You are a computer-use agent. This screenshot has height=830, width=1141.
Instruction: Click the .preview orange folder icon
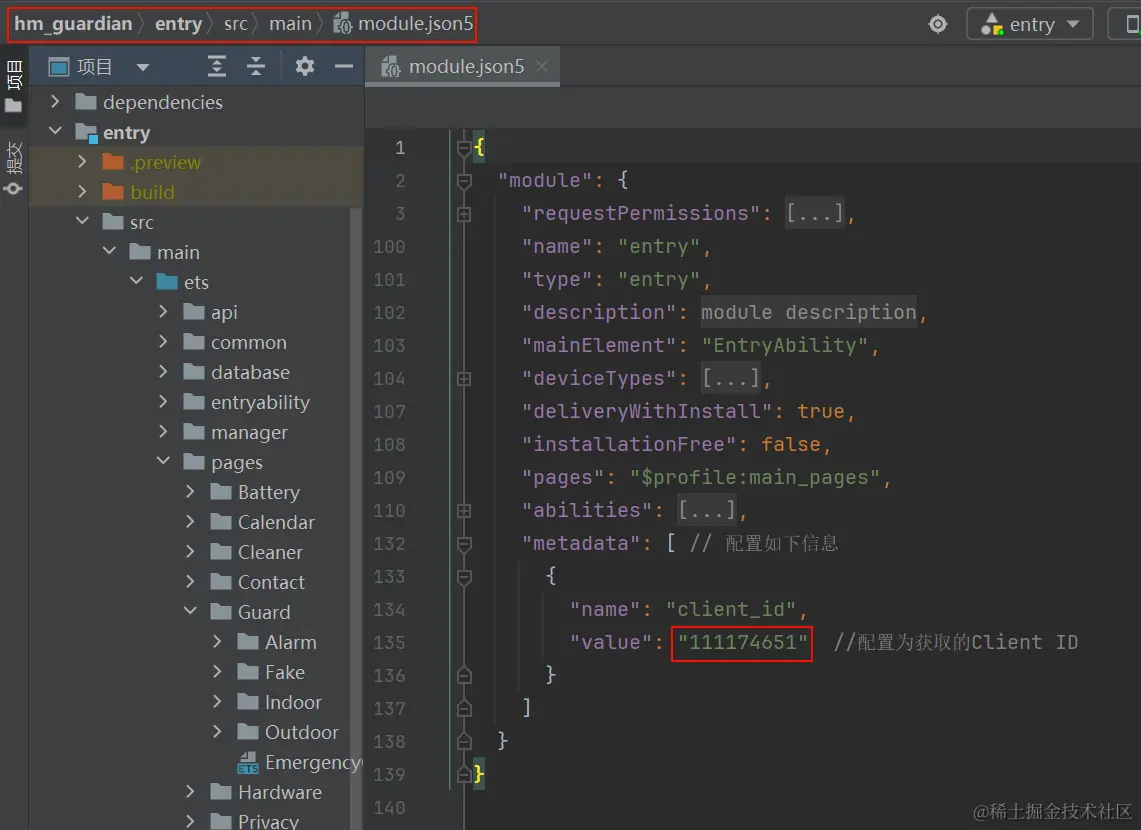pos(113,161)
